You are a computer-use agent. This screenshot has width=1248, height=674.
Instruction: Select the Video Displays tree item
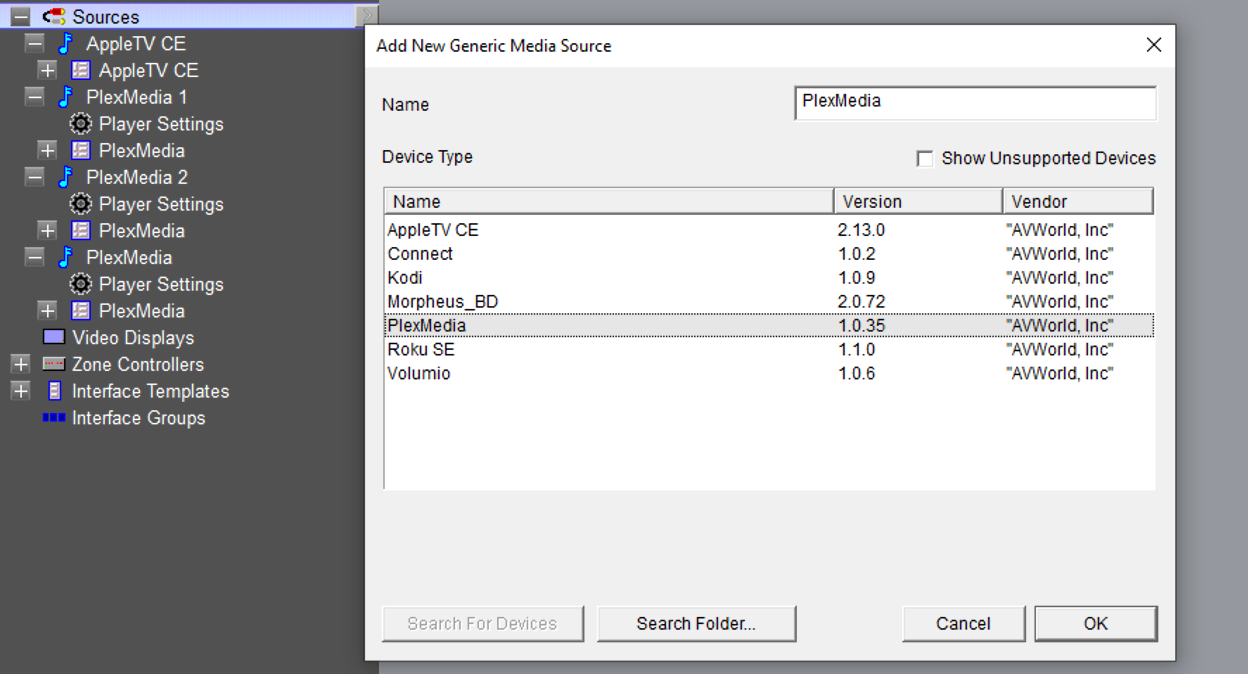pos(133,338)
